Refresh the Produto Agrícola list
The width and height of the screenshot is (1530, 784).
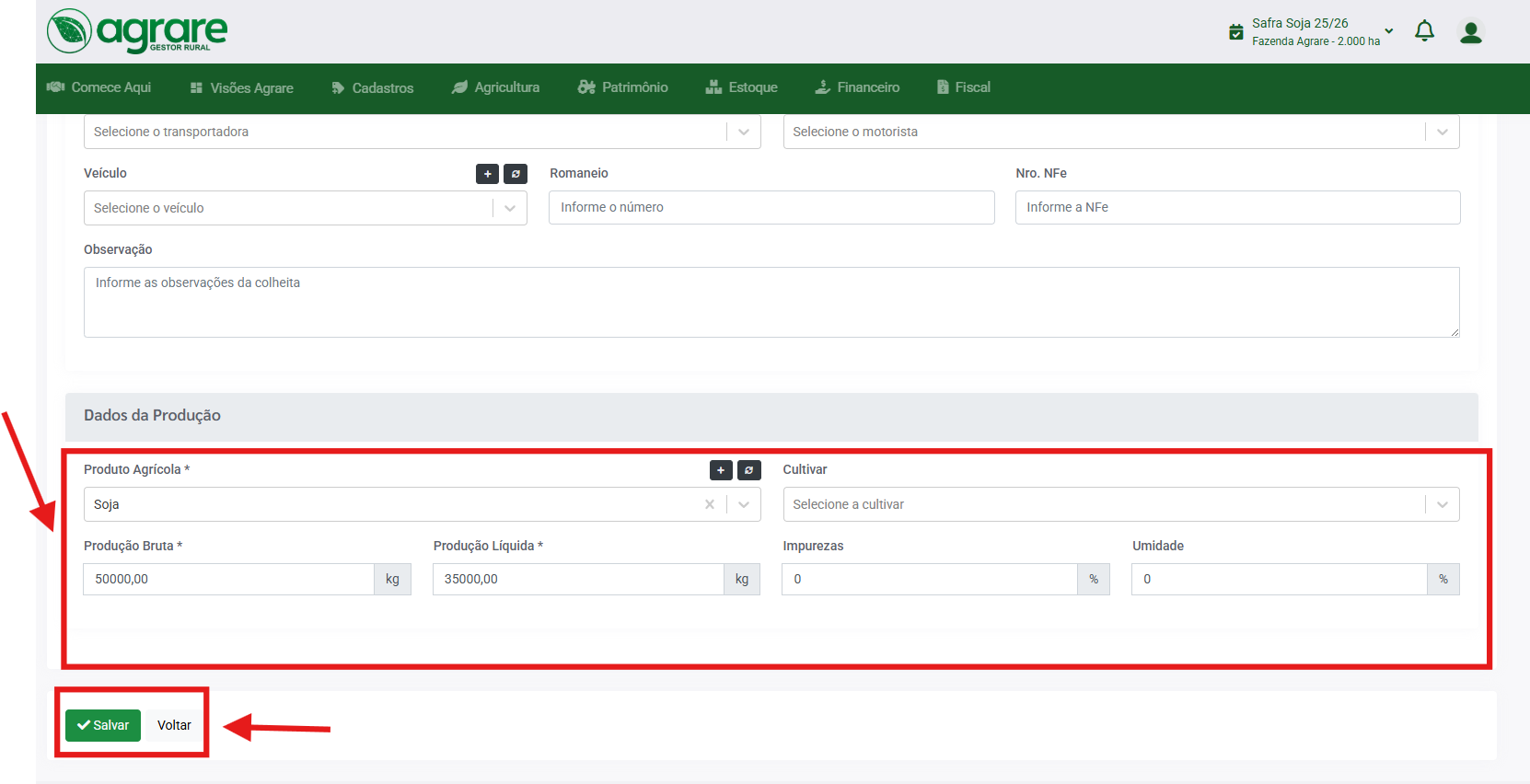click(749, 470)
